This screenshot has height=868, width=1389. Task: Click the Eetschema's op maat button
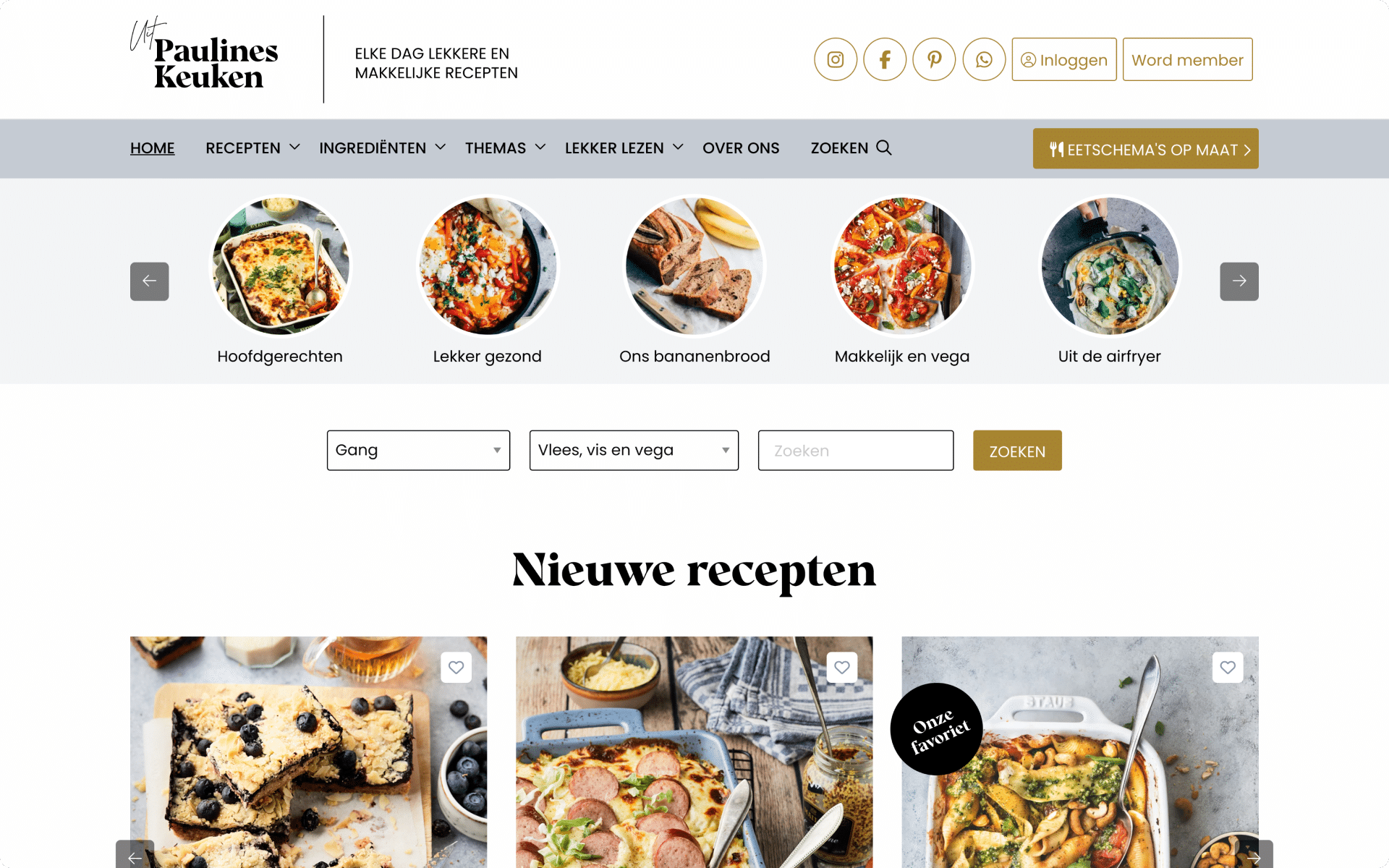[x=1146, y=149]
